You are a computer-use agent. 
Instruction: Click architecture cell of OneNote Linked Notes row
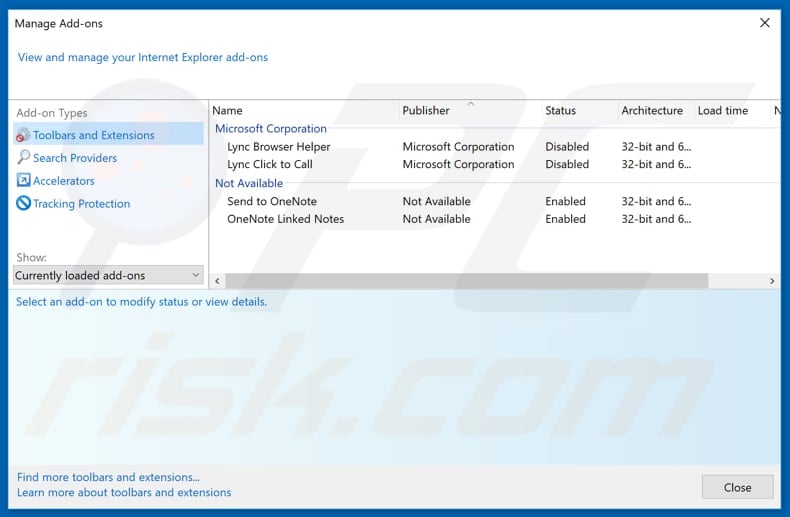(x=656, y=219)
